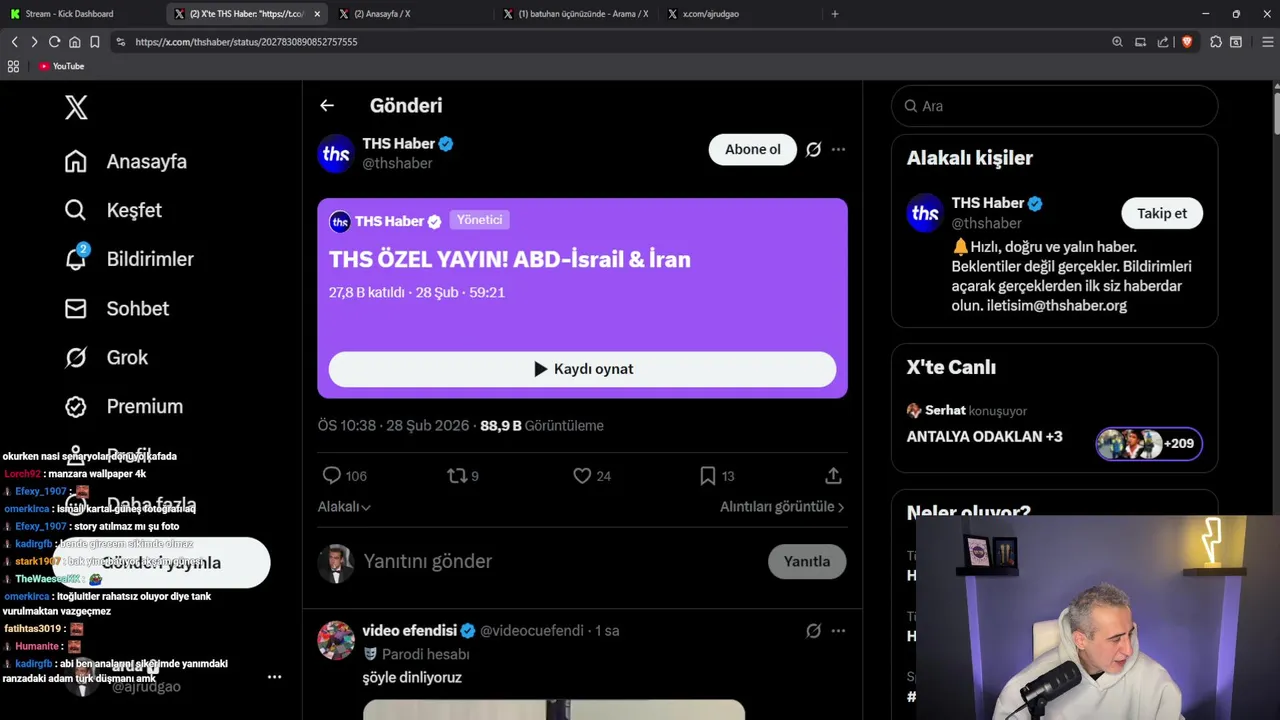Click the share icon on post

(x=833, y=476)
